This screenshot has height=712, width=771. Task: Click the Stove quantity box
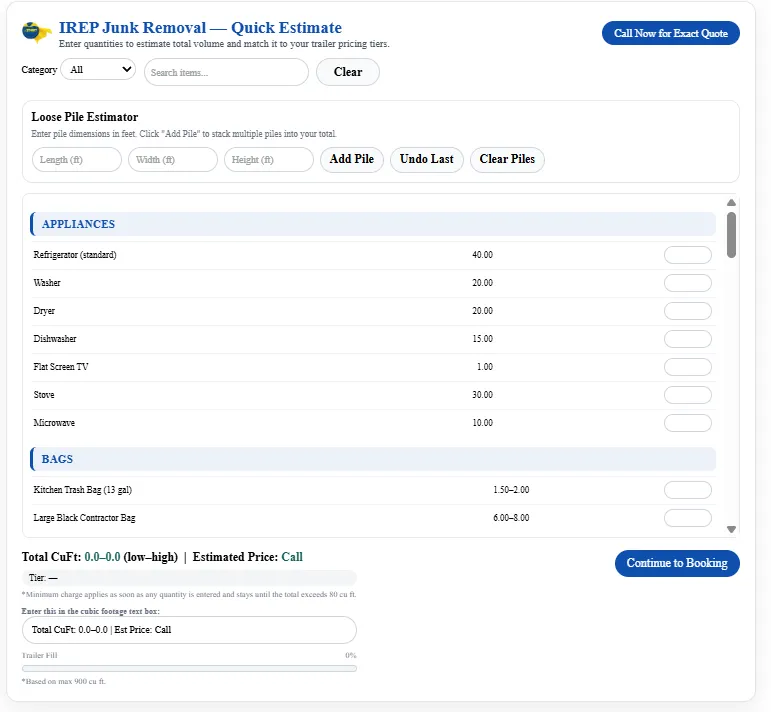click(687, 395)
